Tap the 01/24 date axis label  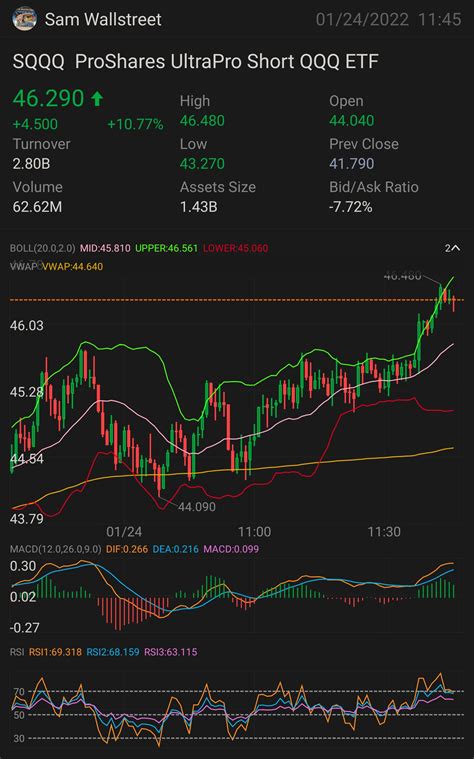124,531
